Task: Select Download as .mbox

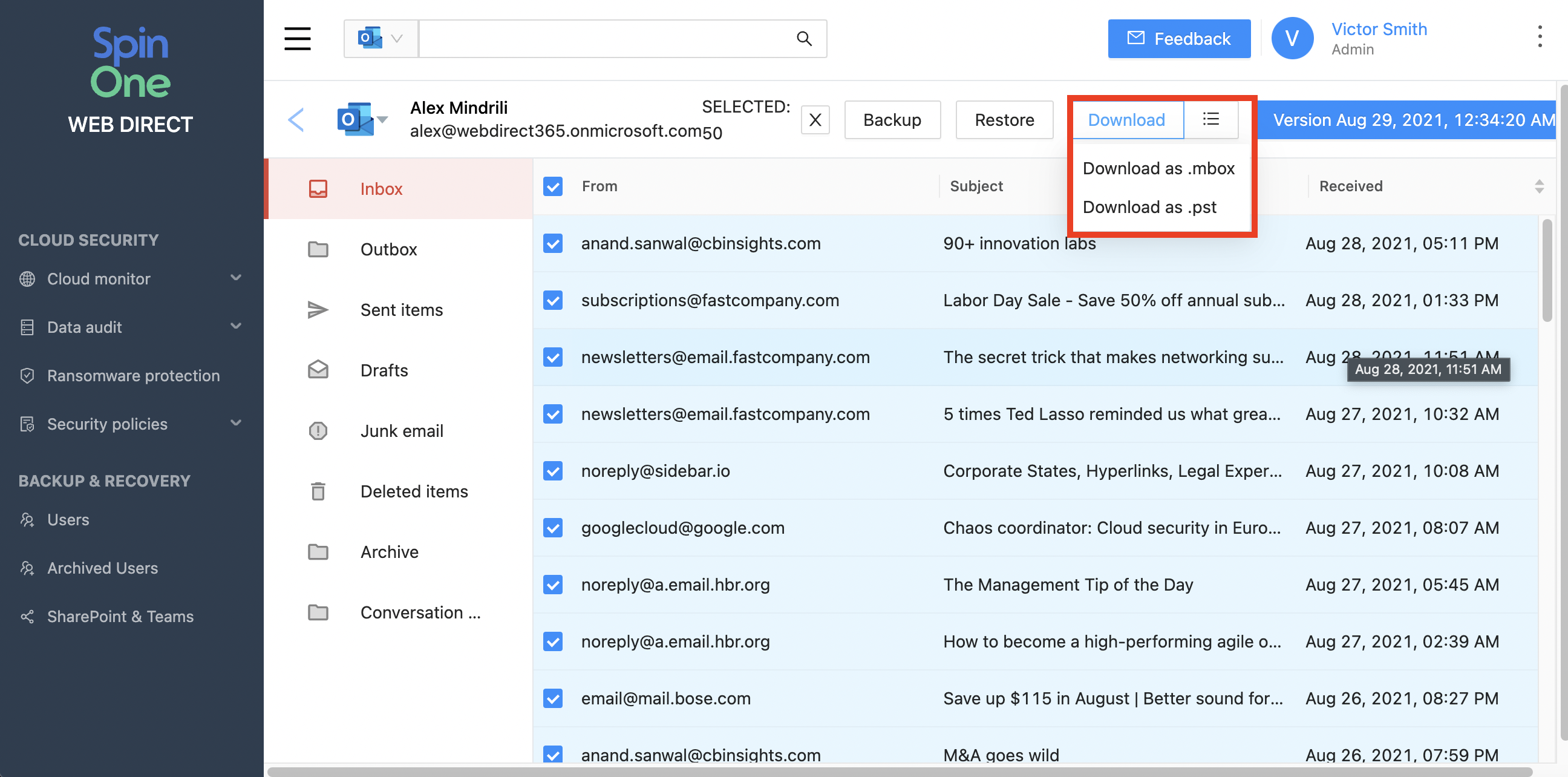Action: click(x=1158, y=168)
